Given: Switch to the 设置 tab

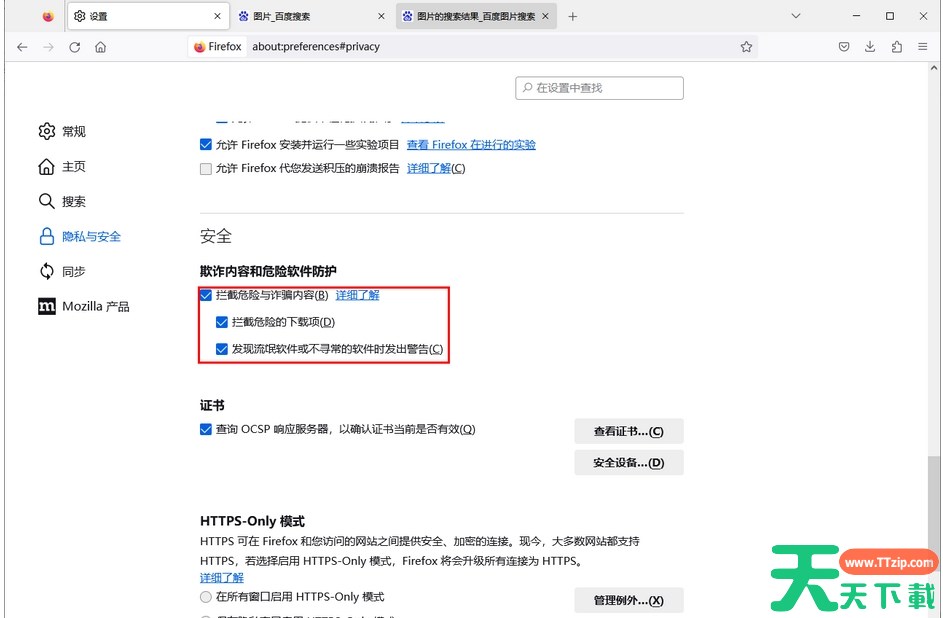Looking at the screenshot, I should pyautogui.click(x=148, y=16).
